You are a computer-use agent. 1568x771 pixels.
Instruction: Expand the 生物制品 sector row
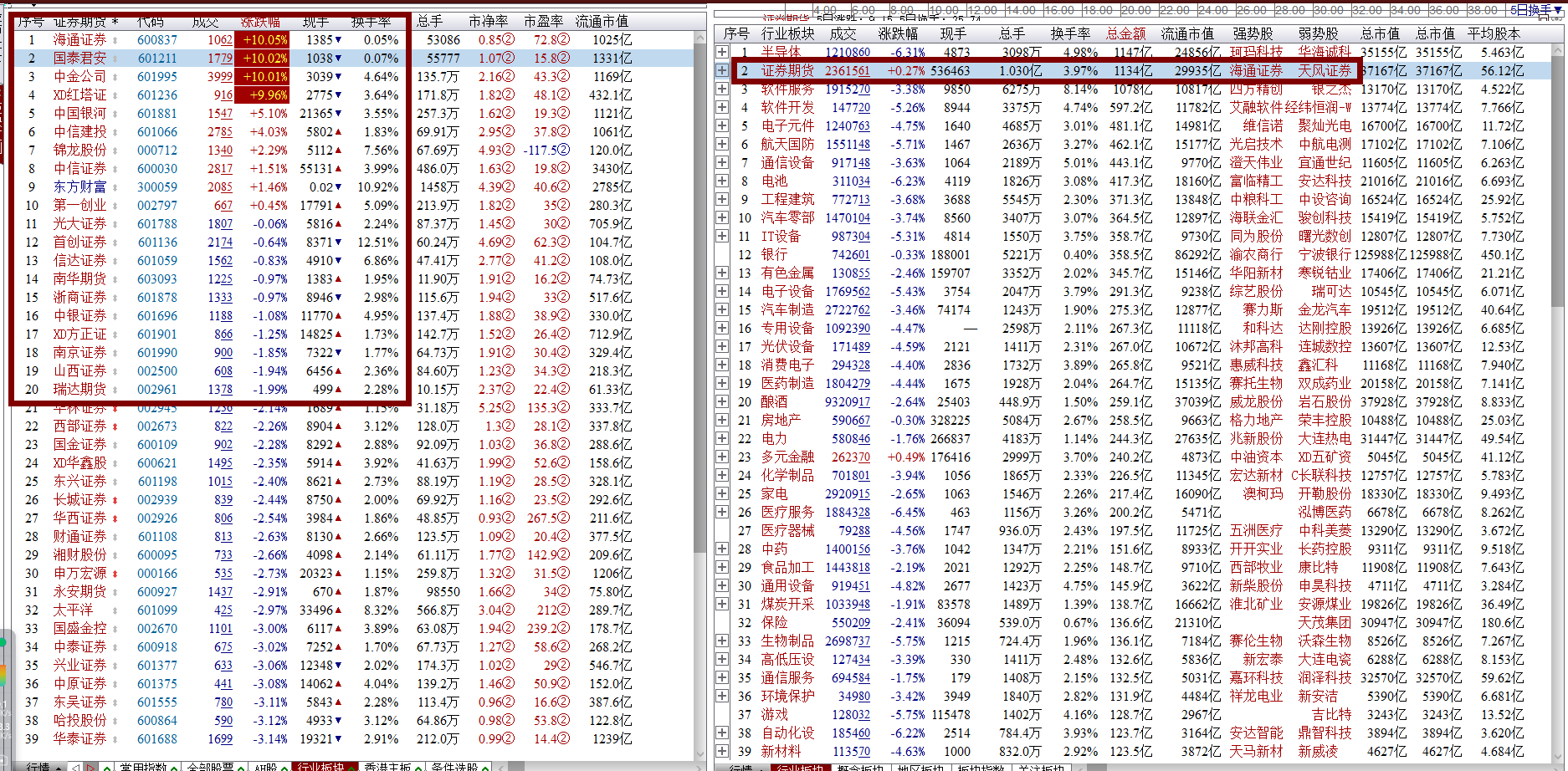(x=722, y=641)
